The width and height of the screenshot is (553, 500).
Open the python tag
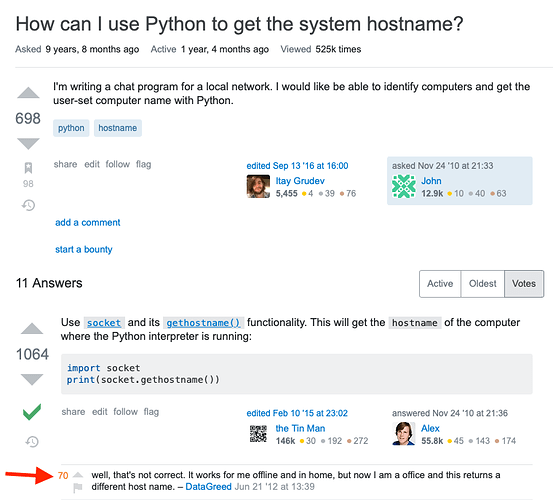71,128
